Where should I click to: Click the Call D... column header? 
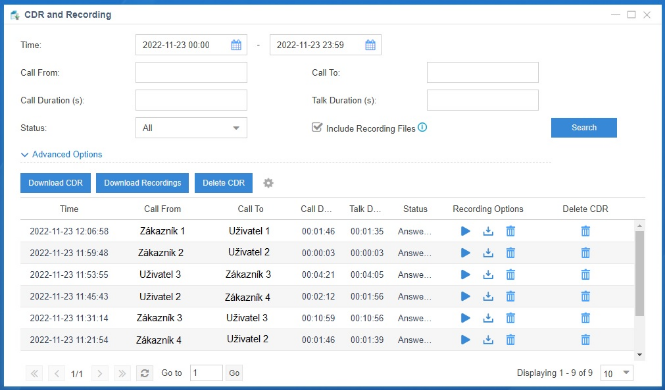(x=316, y=209)
